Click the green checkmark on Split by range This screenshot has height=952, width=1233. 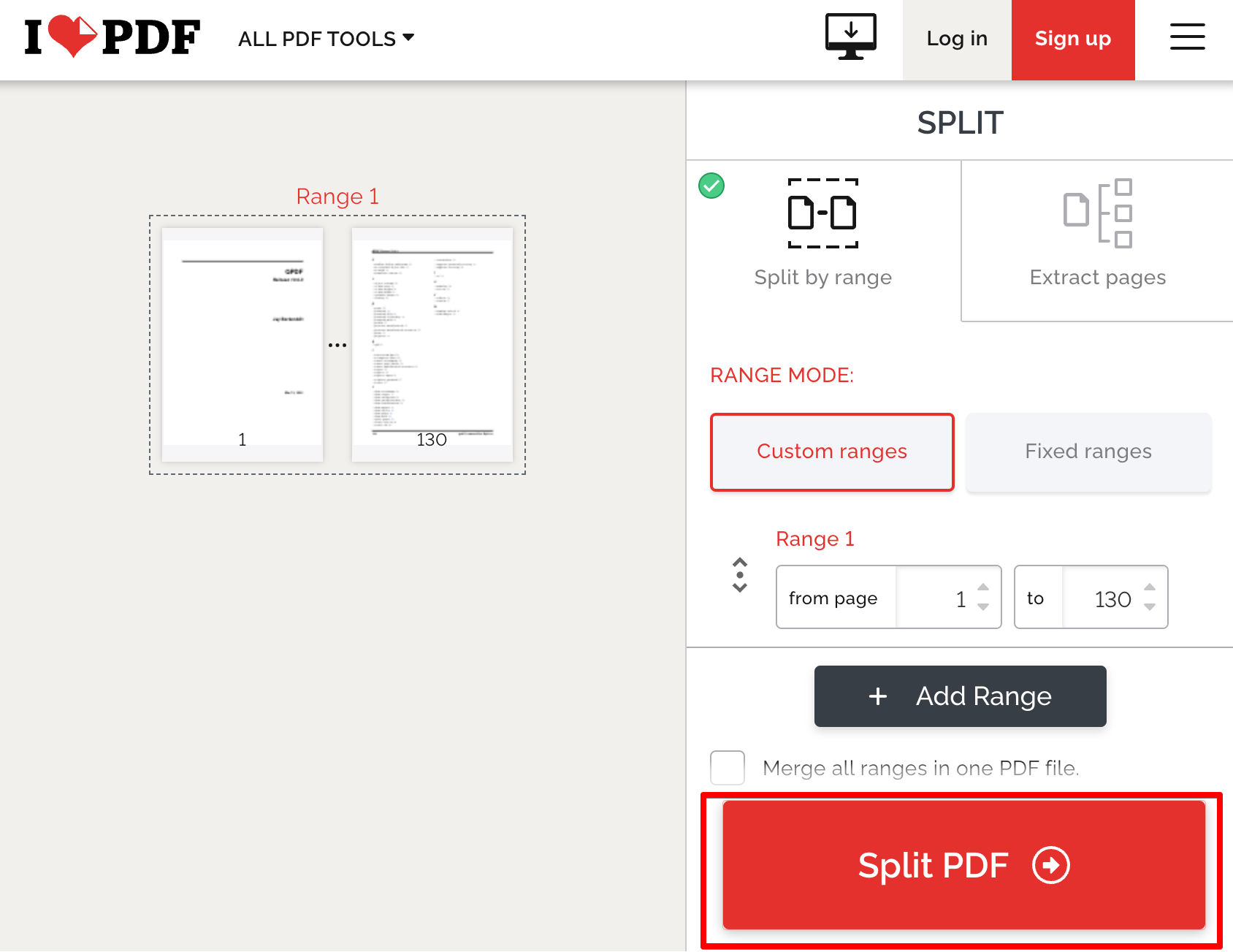tap(711, 186)
